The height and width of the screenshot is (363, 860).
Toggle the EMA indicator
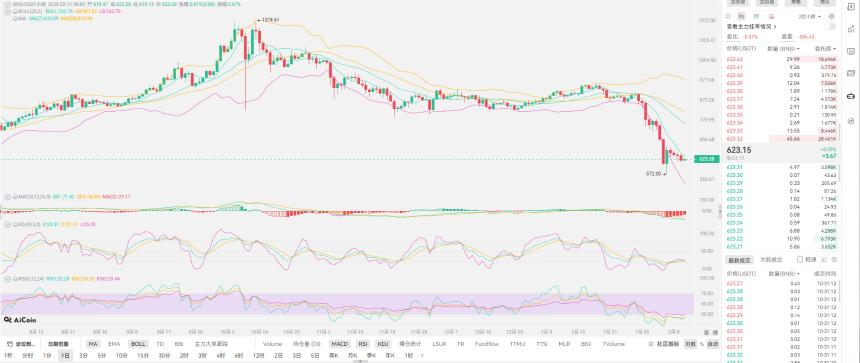[114, 344]
